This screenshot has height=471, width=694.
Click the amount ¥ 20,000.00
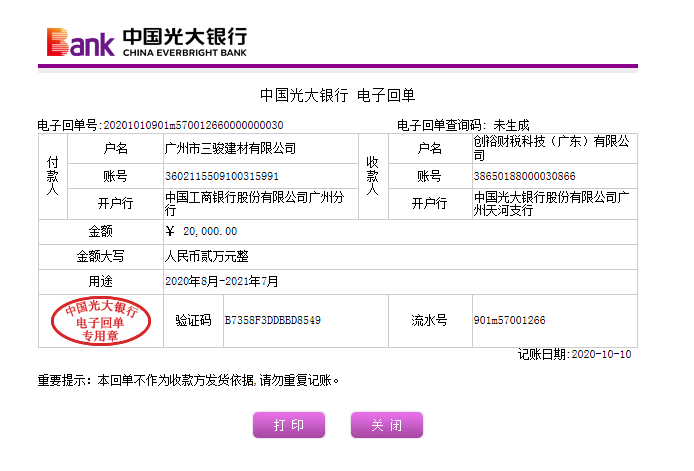pos(201,231)
